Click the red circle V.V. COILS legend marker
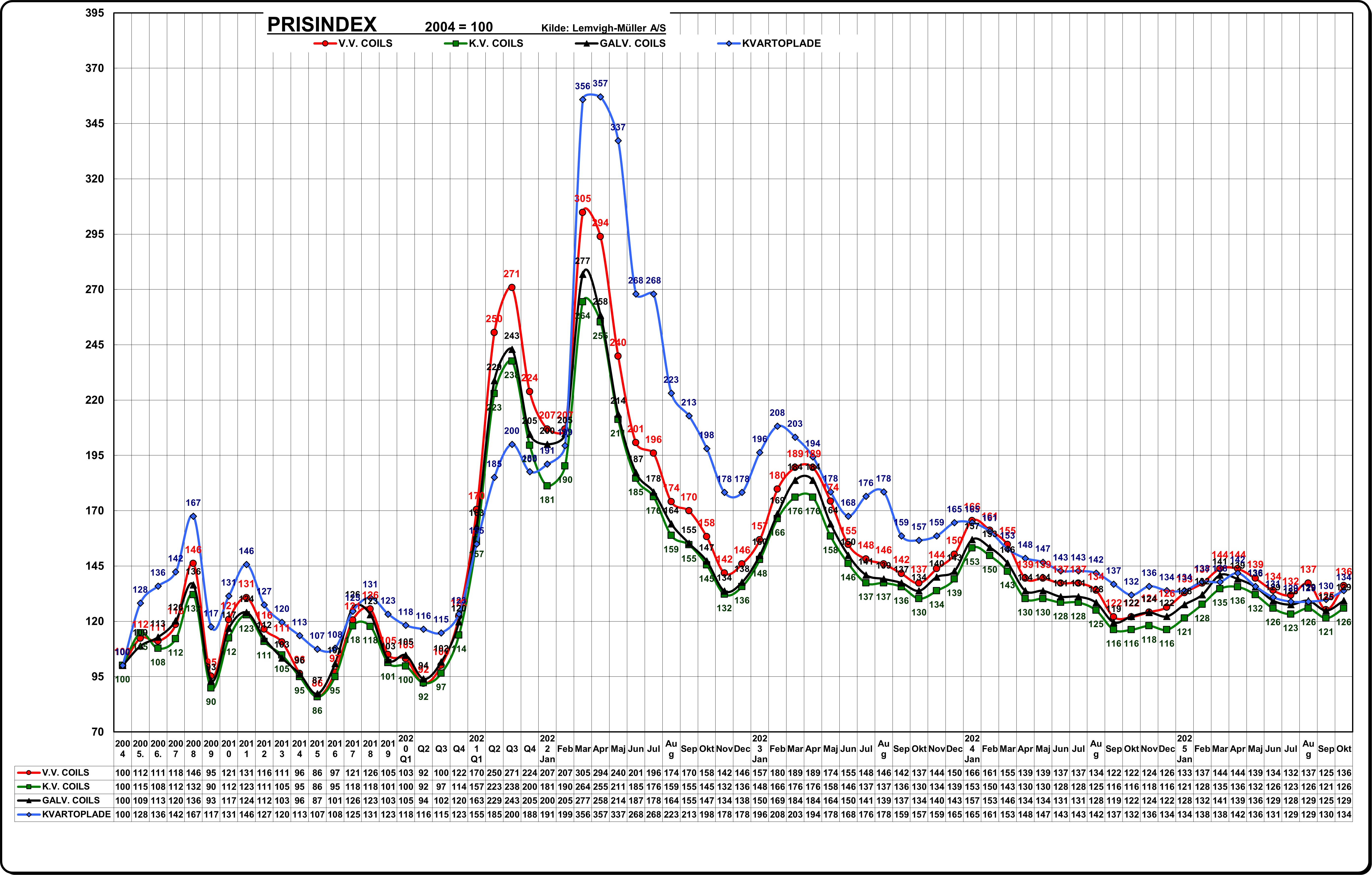Image resolution: width=1372 pixels, height=875 pixels. pos(325,43)
